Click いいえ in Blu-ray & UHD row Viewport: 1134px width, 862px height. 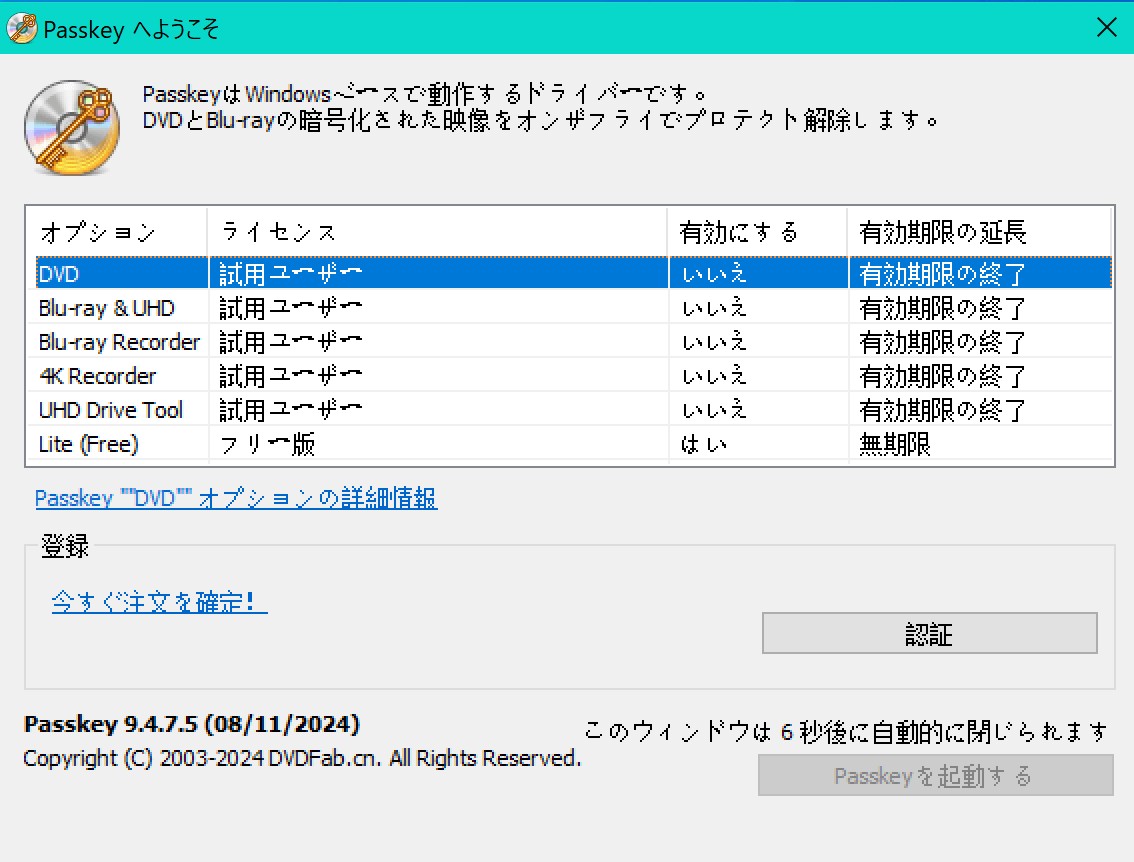tap(715, 307)
